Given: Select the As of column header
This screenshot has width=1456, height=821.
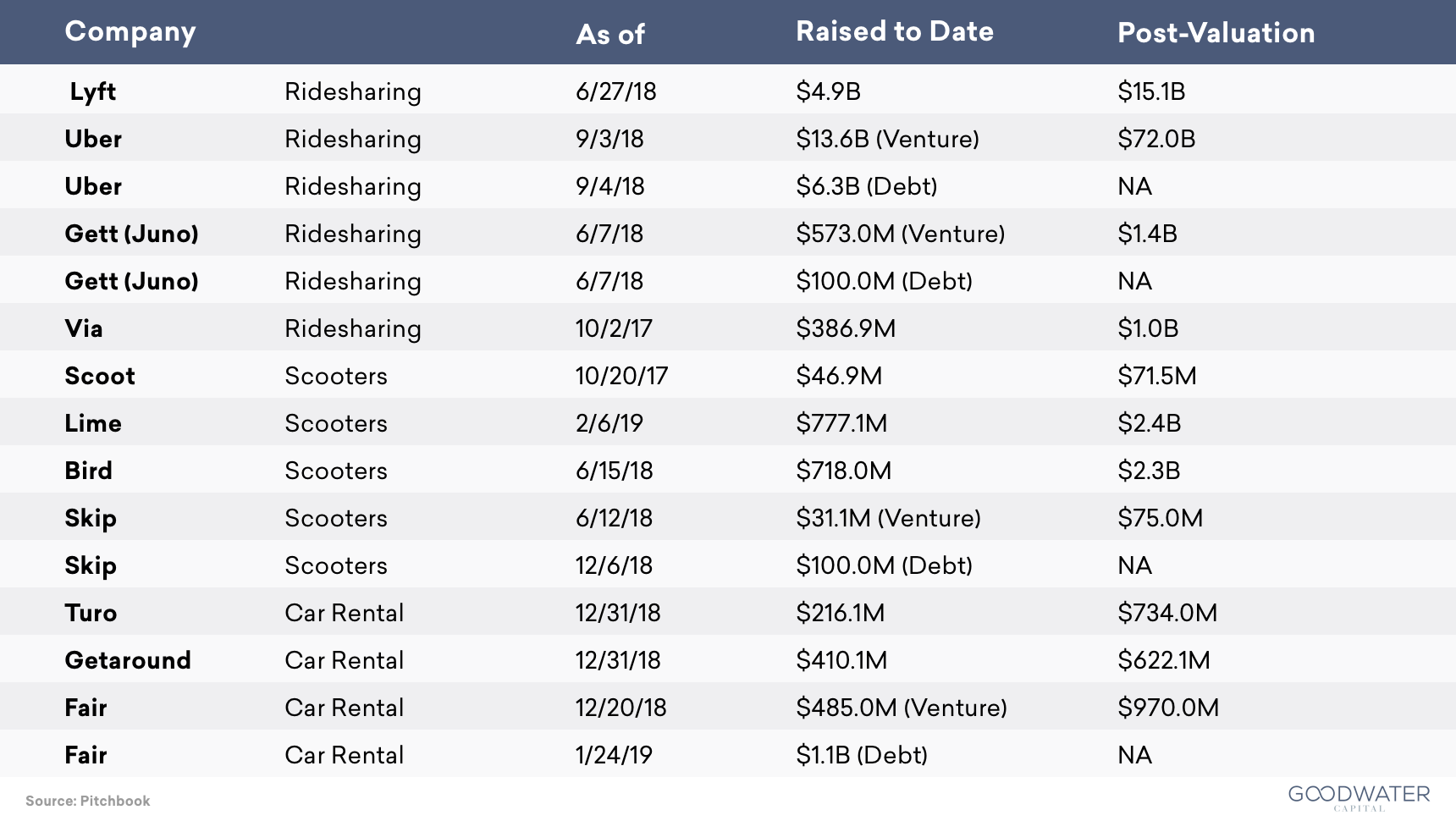Looking at the screenshot, I should click(610, 34).
